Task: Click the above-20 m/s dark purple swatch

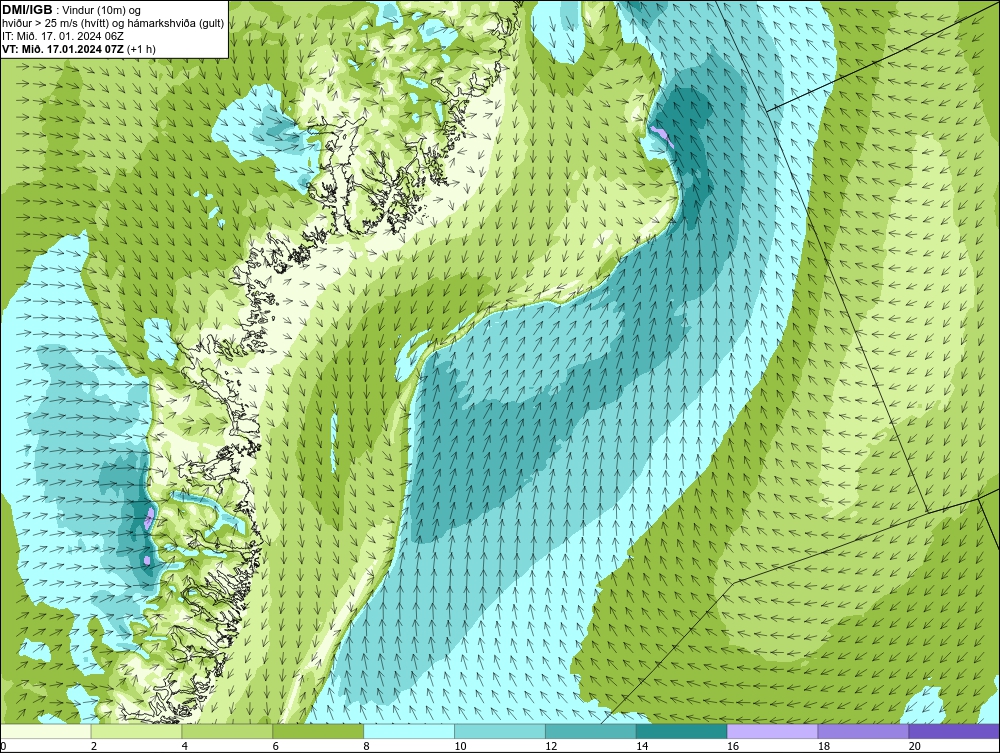Action: tap(954, 731)
